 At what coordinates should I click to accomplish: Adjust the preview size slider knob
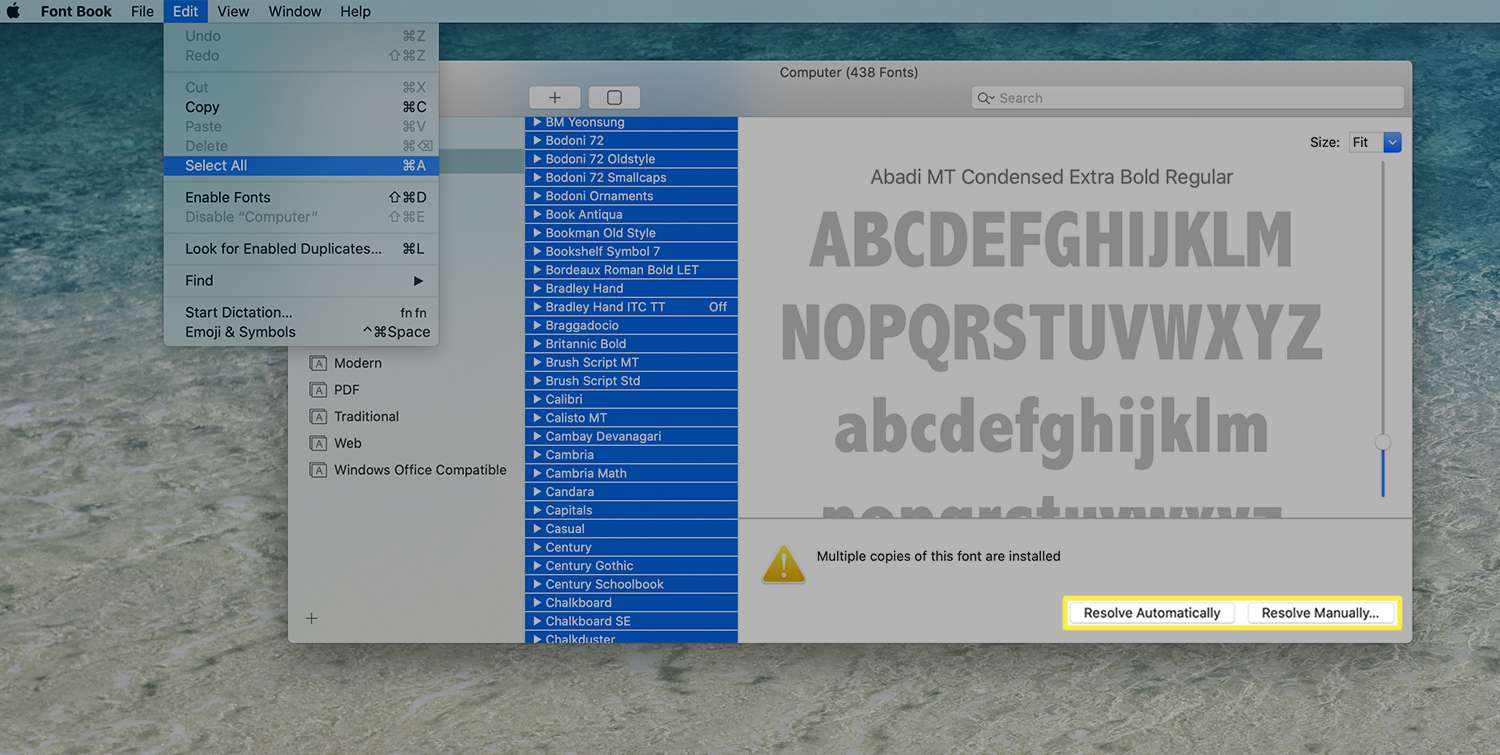point(1383,442)
